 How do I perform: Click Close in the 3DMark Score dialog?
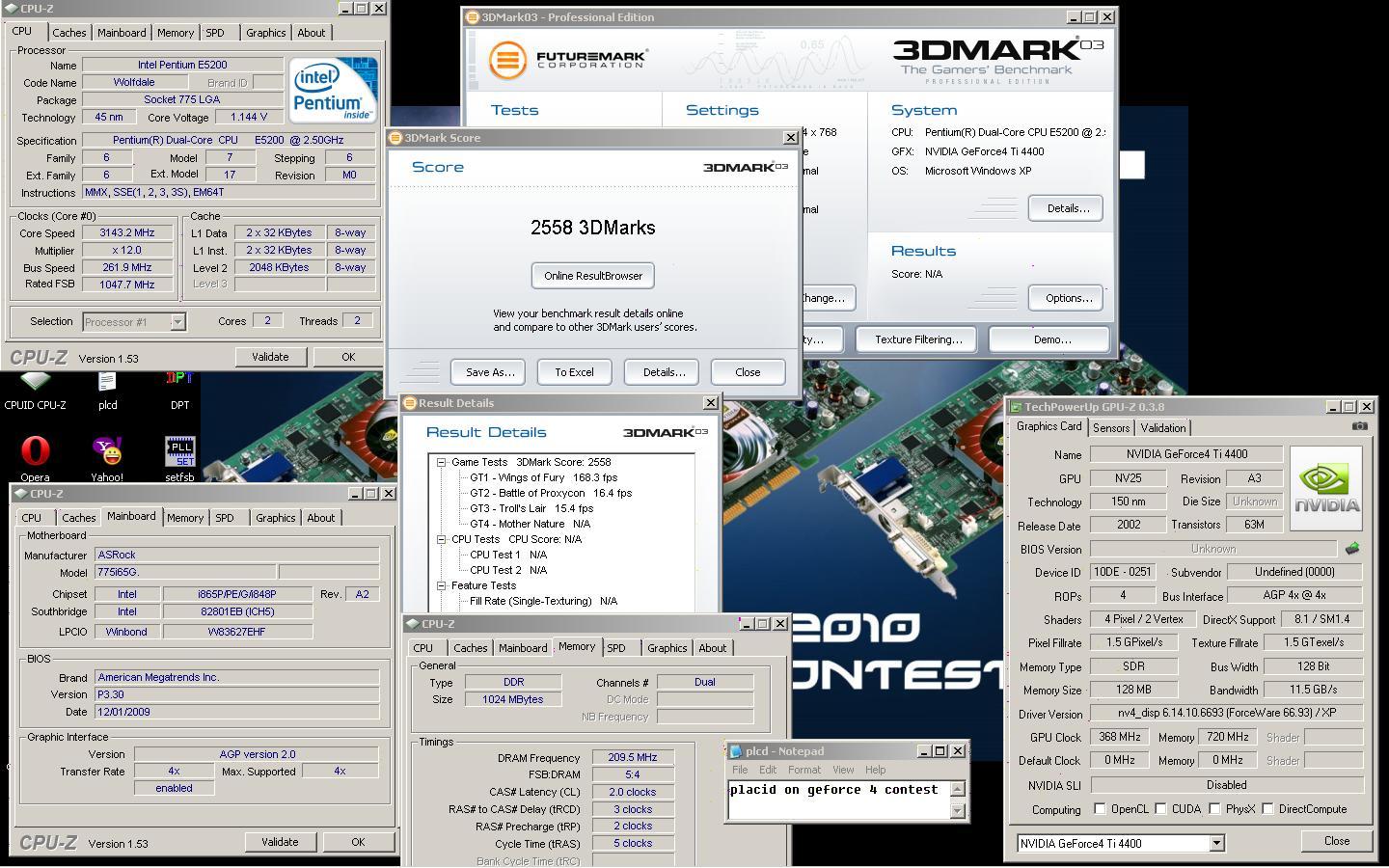[x=748, y=372]
